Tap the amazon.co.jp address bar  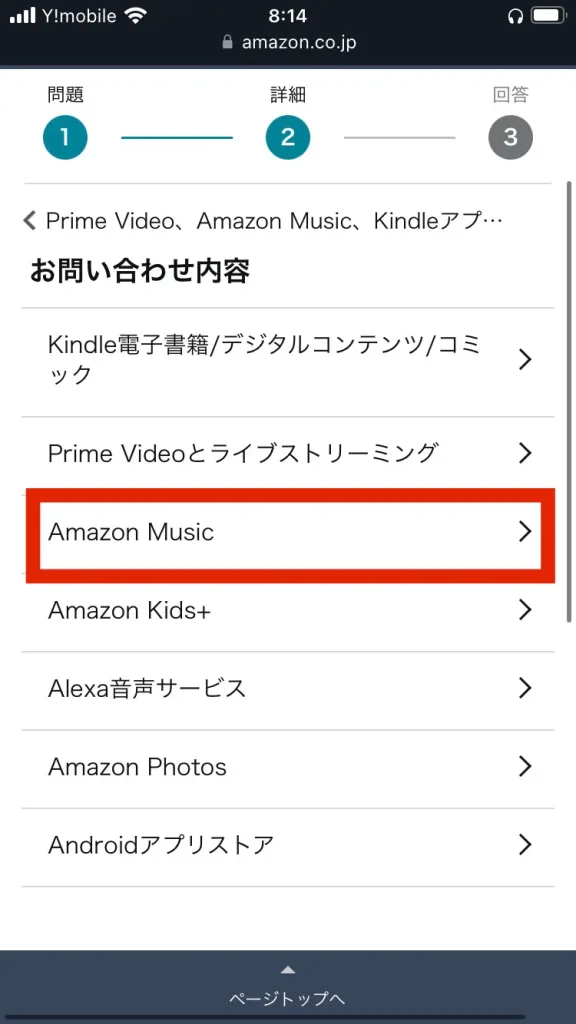(288, 43)
